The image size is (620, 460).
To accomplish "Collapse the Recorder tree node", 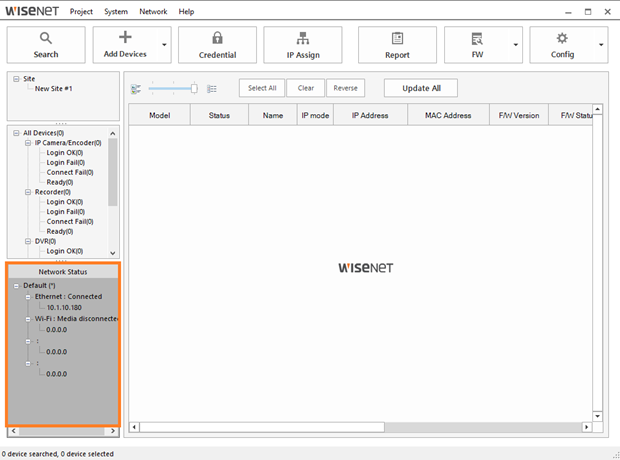I will pos(28,192).
